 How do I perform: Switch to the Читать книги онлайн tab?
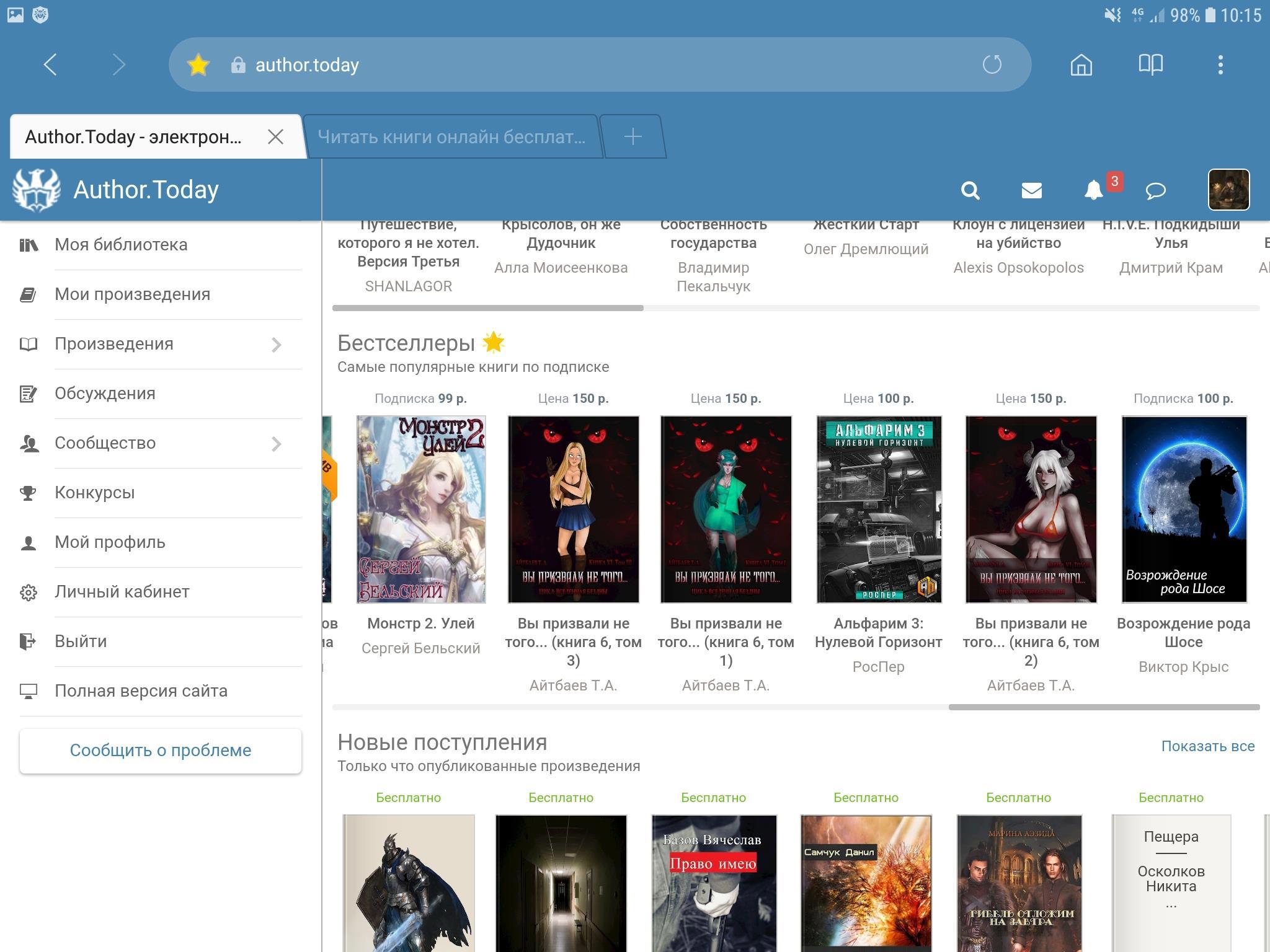pyautogui.click(x=451, y=137)
